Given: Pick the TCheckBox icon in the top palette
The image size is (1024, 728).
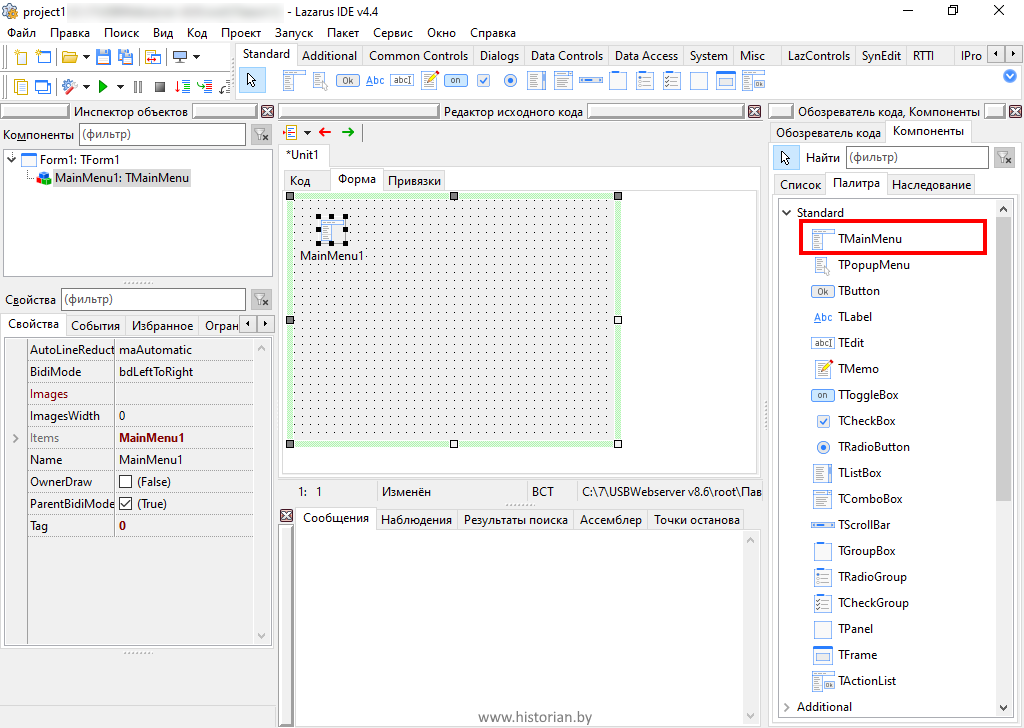Looking at the screenshot, I should point(483,80).
